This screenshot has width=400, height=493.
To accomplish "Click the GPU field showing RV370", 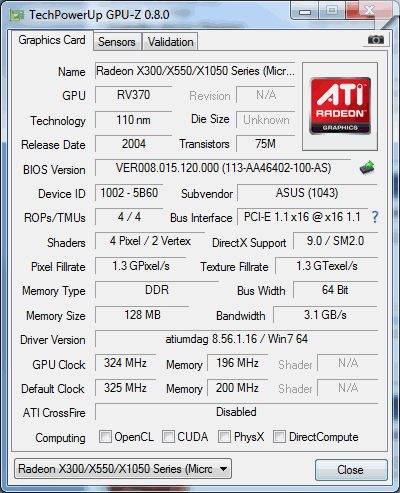I will [133, 95].
